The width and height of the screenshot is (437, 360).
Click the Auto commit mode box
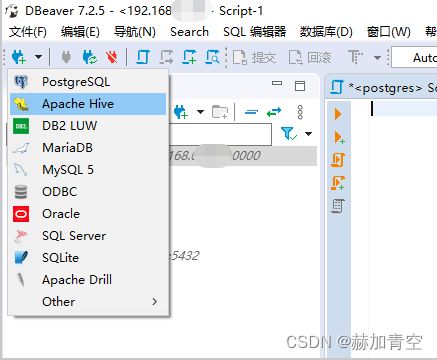pyautogui.click(x=414, y=58)
